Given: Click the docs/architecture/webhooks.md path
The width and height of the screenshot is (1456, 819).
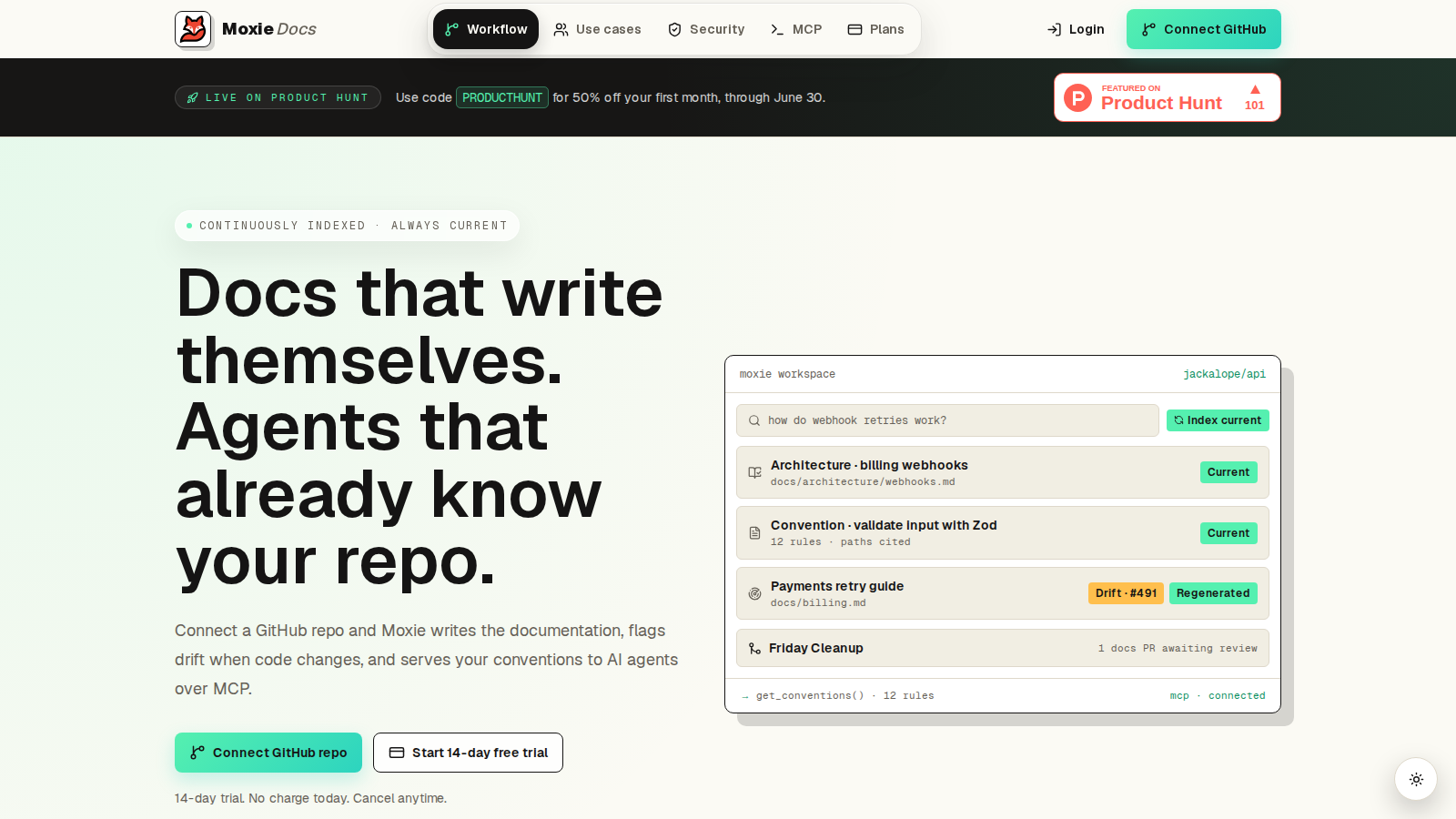Looking at the screenshot, I should pyautogui.click(x=863, y=482).
